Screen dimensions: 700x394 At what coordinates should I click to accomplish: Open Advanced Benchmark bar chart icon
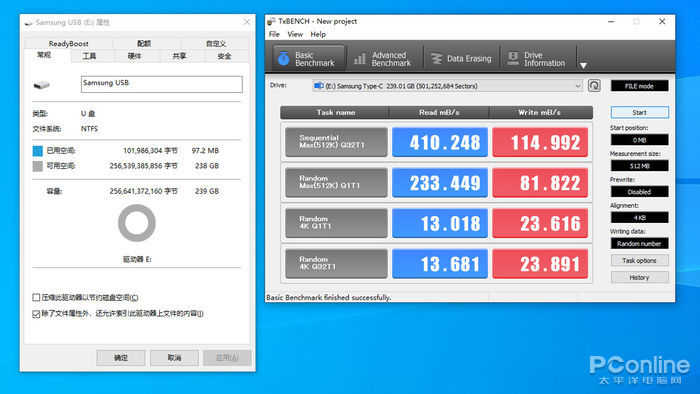[x=360, y=58]
